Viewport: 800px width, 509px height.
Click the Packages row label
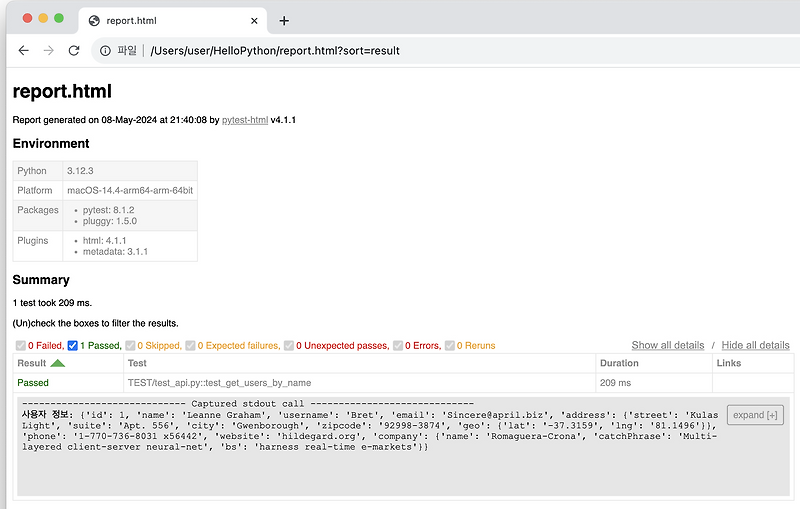click(x=38, y=210)
